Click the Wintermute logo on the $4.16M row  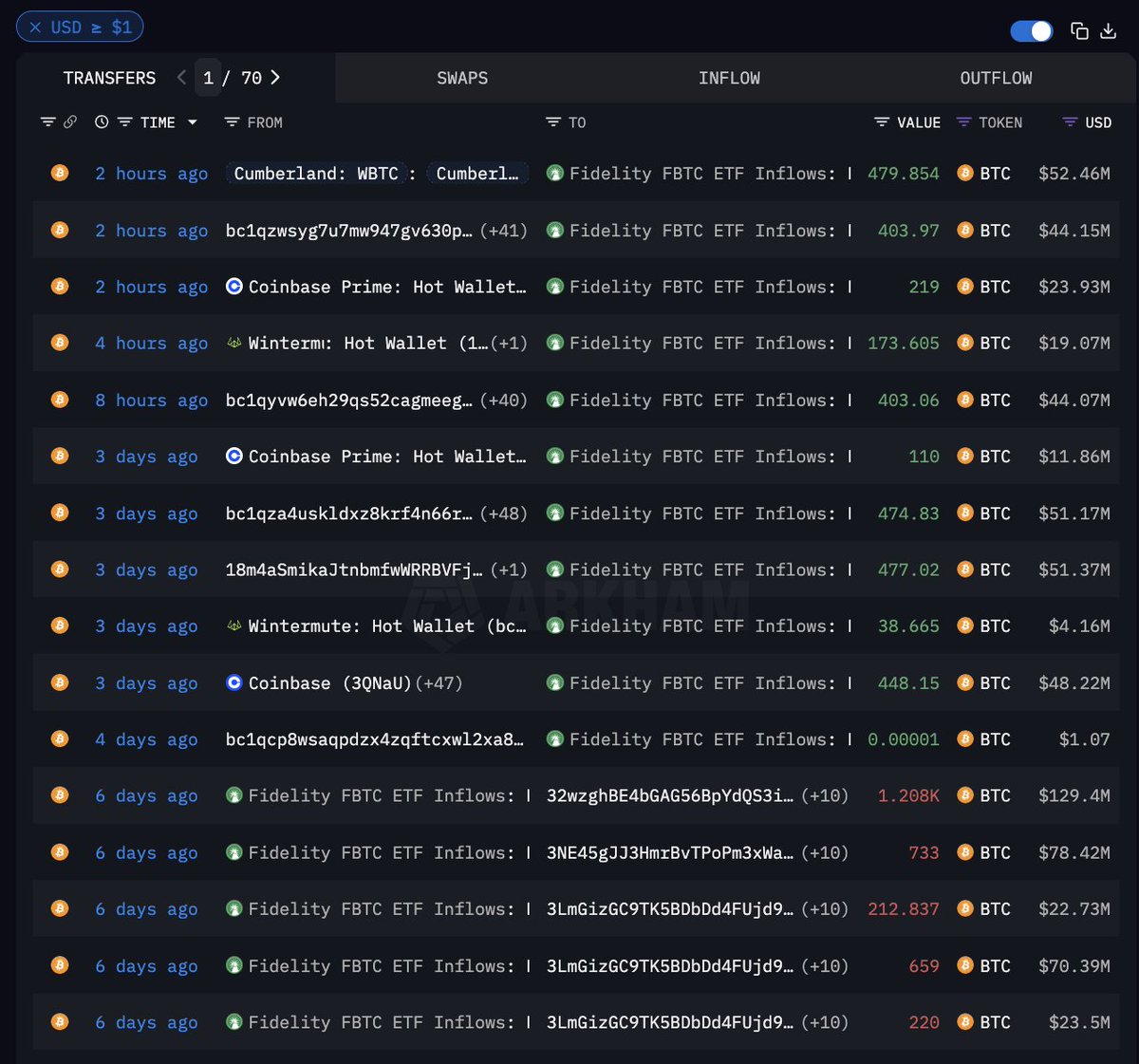234,626
